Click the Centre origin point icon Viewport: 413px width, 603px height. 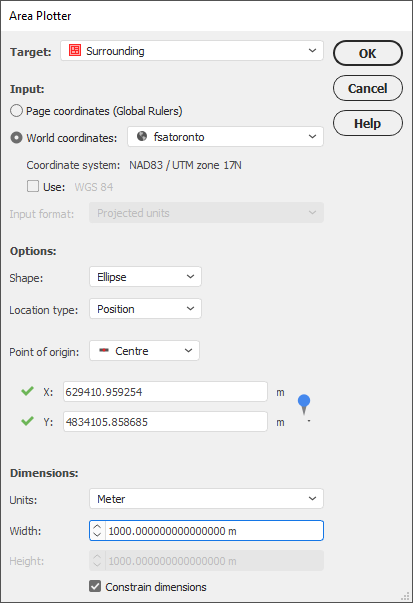[104, 350]
